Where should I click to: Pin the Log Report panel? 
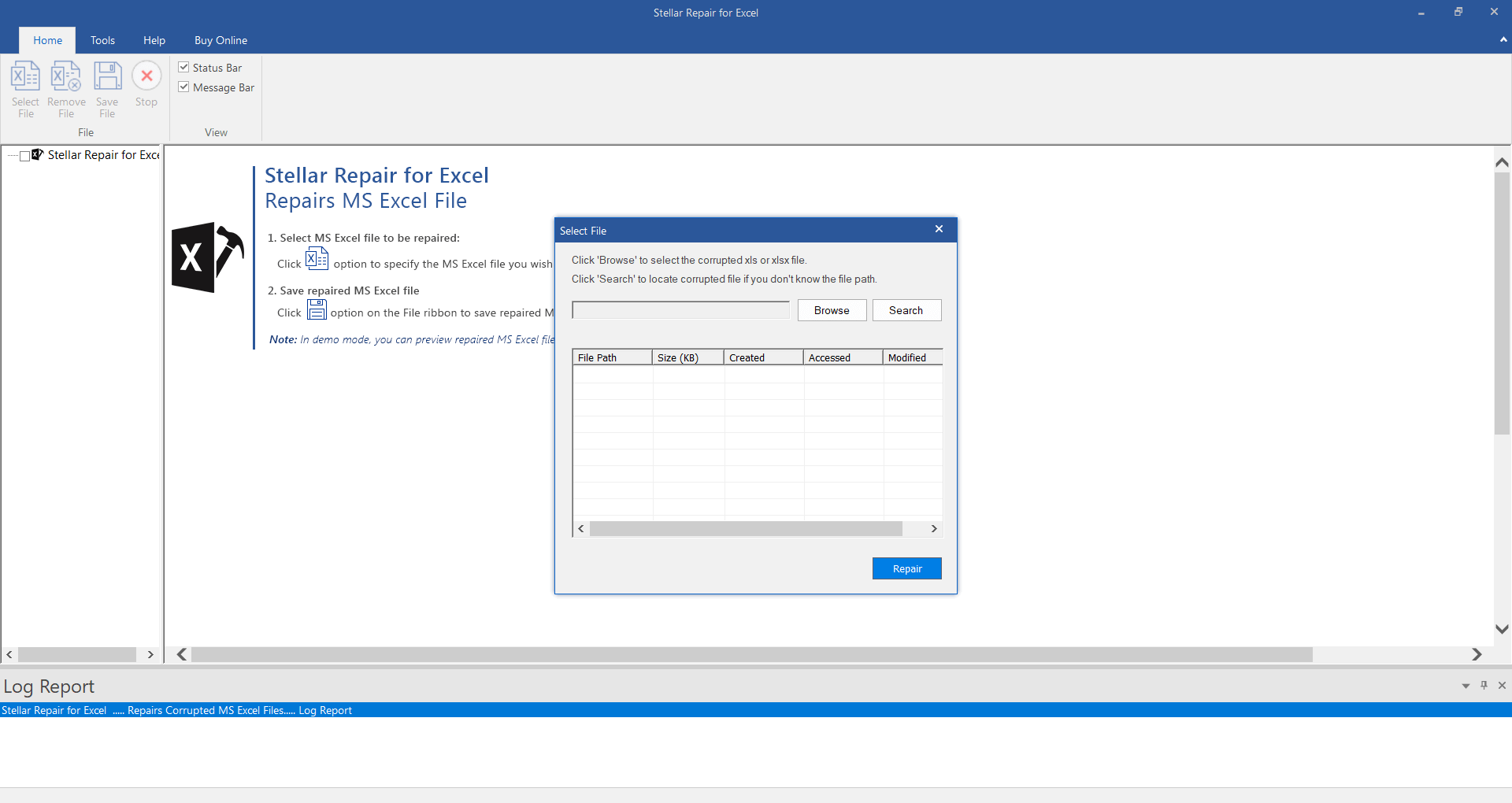pyautogui.click(x=1484, y=686)
